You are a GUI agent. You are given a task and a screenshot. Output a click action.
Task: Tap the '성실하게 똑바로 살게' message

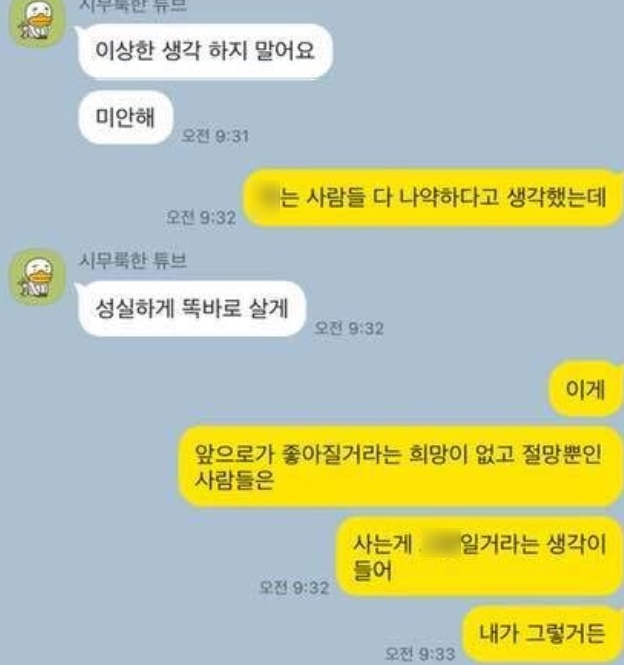[192, 308]
